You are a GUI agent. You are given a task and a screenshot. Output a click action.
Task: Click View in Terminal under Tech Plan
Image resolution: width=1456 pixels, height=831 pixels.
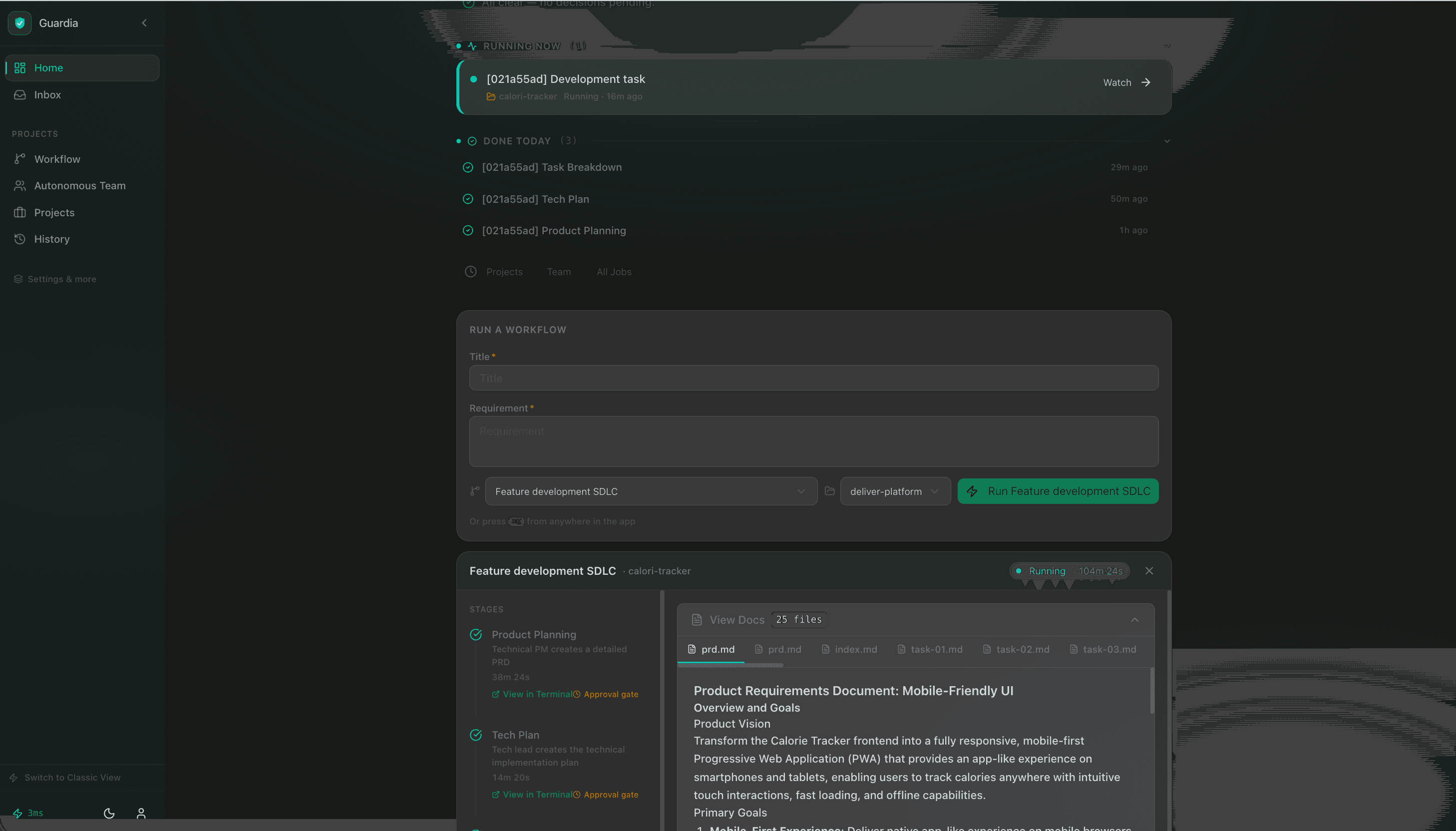pos(532,795)
